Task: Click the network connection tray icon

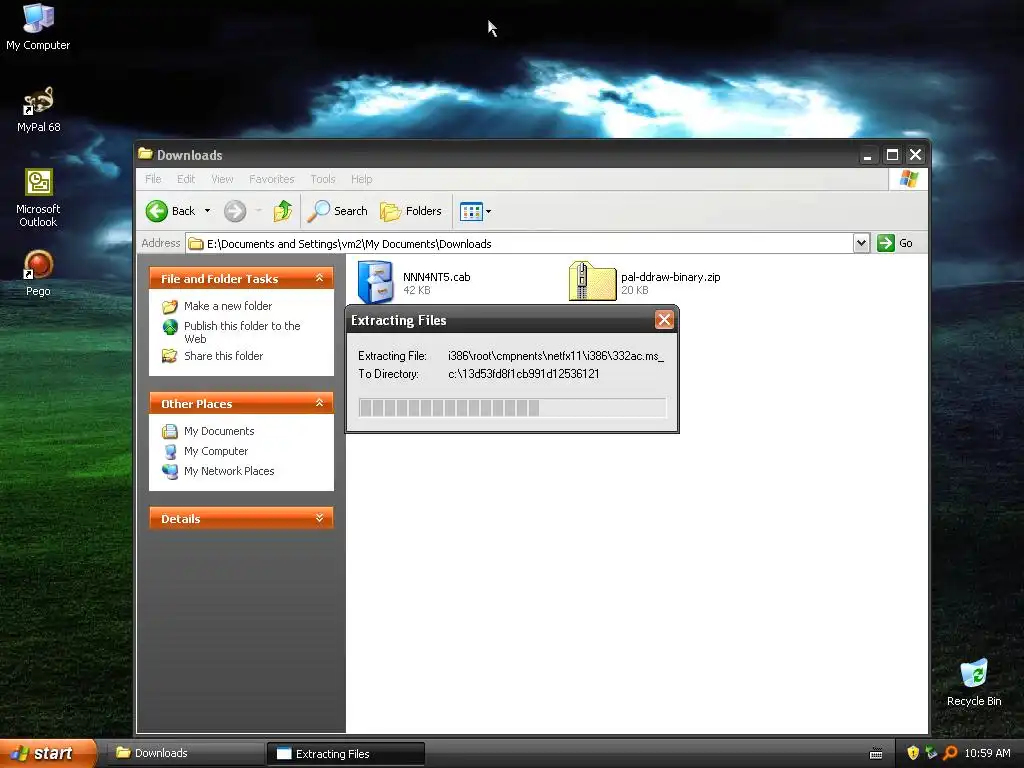Action: click(x=931, y=753)
